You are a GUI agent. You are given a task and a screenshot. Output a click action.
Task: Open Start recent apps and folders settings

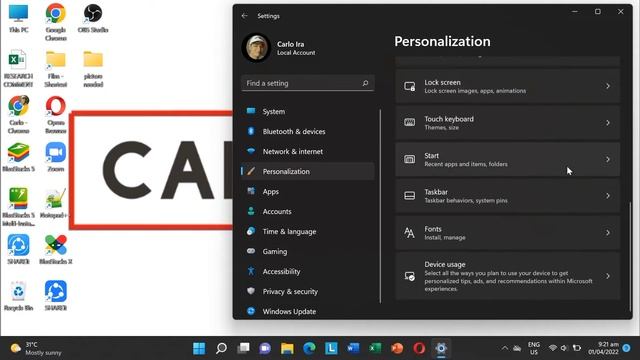click(x=507, y=159)
